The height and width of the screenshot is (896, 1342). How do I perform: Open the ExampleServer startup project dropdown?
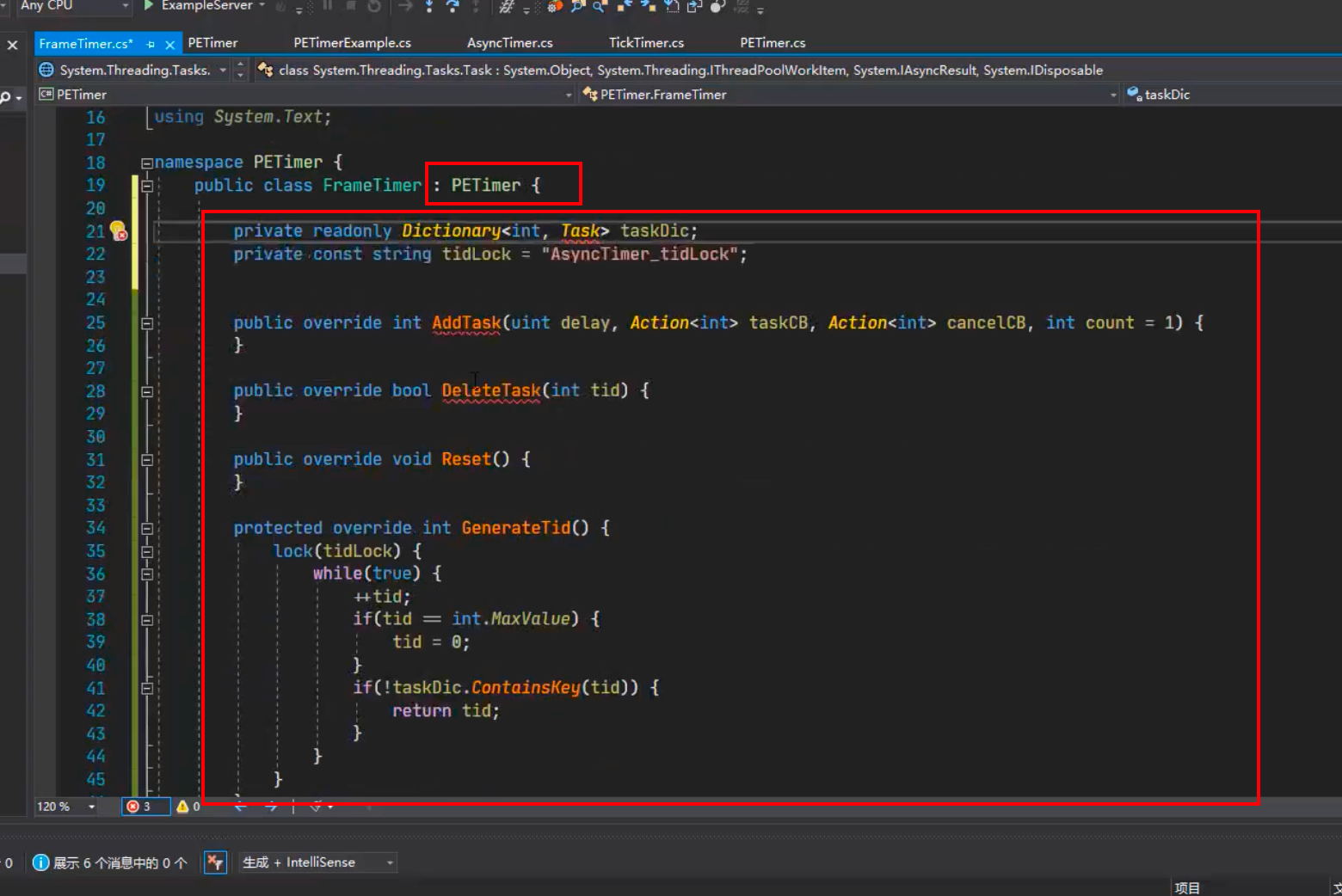pyautogui.click(x=262, y=6)
